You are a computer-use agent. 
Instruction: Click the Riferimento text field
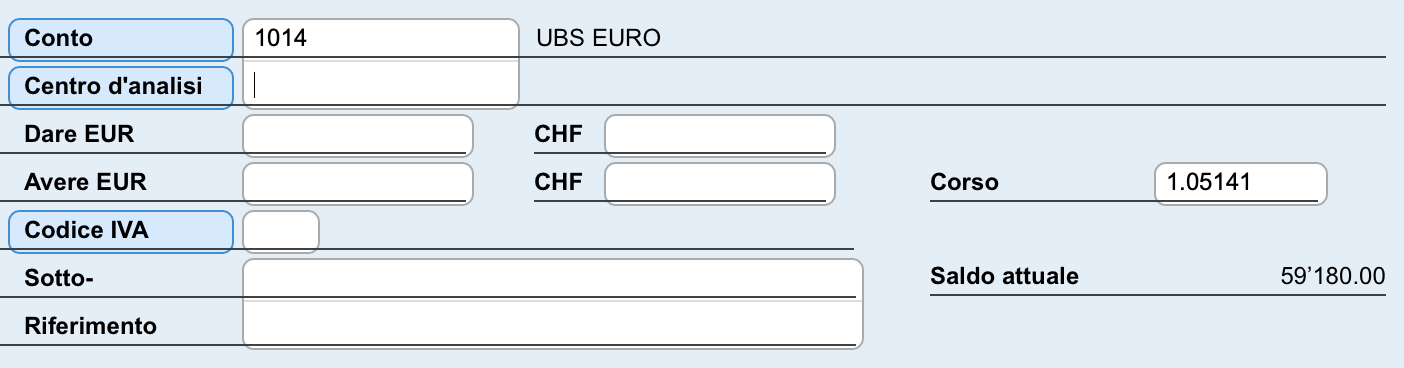coord(553,325)
